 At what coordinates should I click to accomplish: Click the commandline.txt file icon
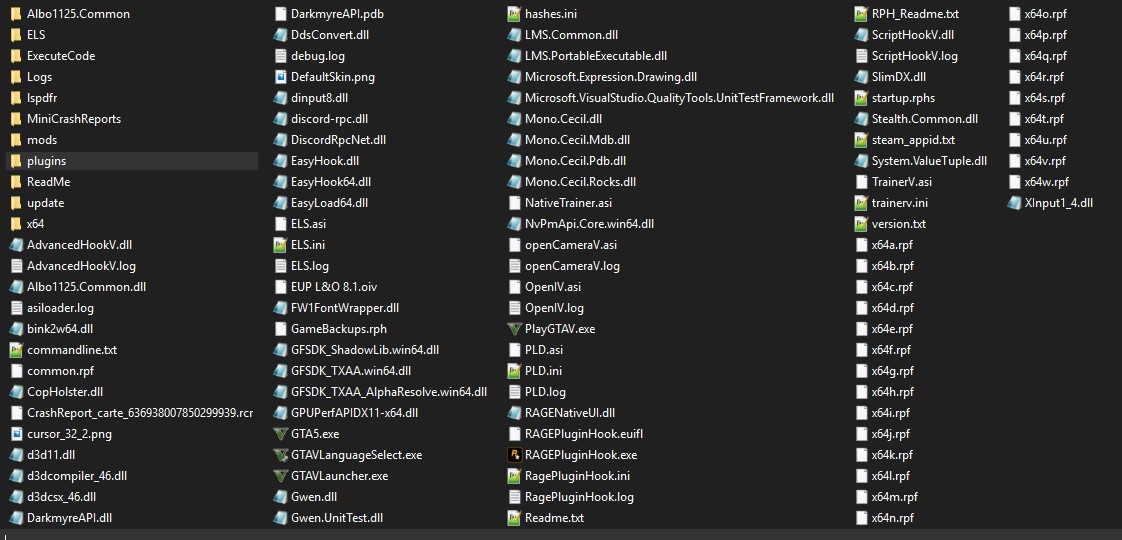(x=16, y=350)
